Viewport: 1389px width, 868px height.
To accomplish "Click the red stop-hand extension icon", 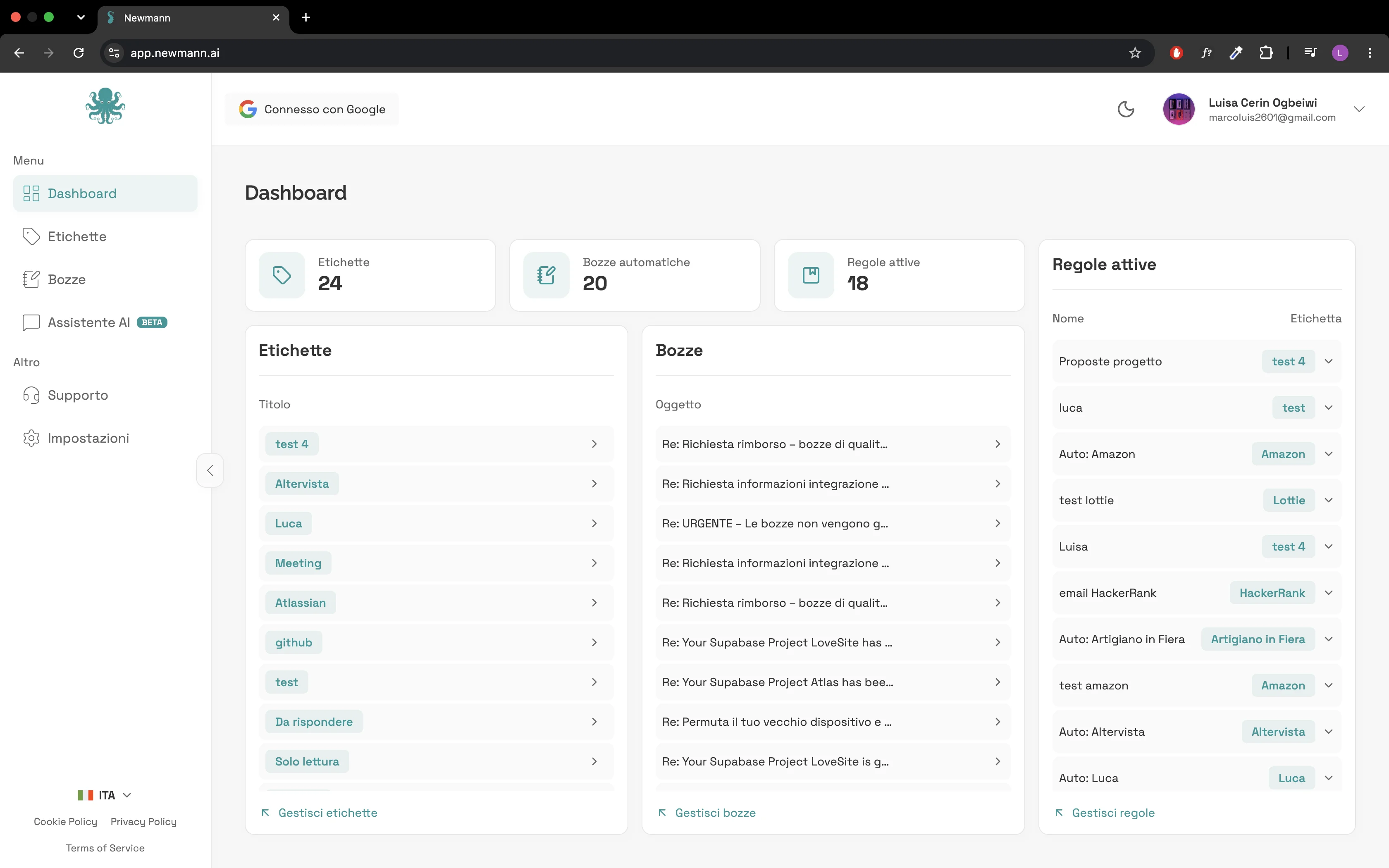I will [x=1176, y=53].
